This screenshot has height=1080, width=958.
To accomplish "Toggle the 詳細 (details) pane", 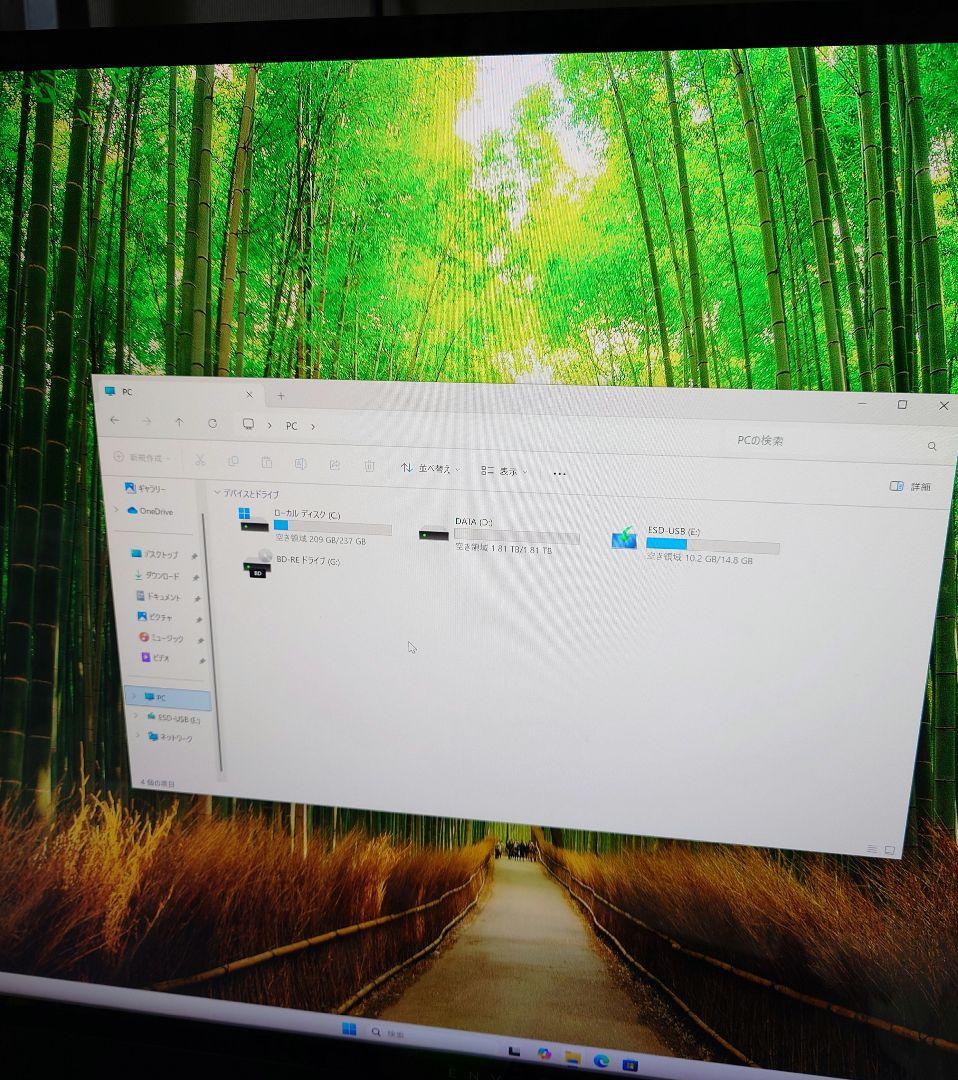I will (x=913, y=485).
